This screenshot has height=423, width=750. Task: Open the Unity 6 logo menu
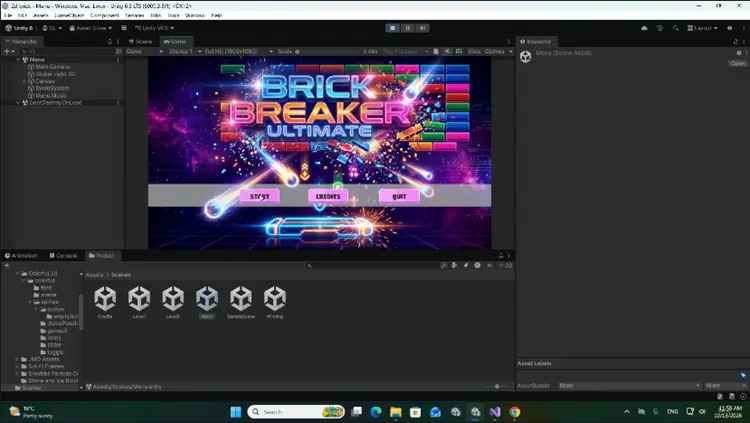(x=19, y=28)
